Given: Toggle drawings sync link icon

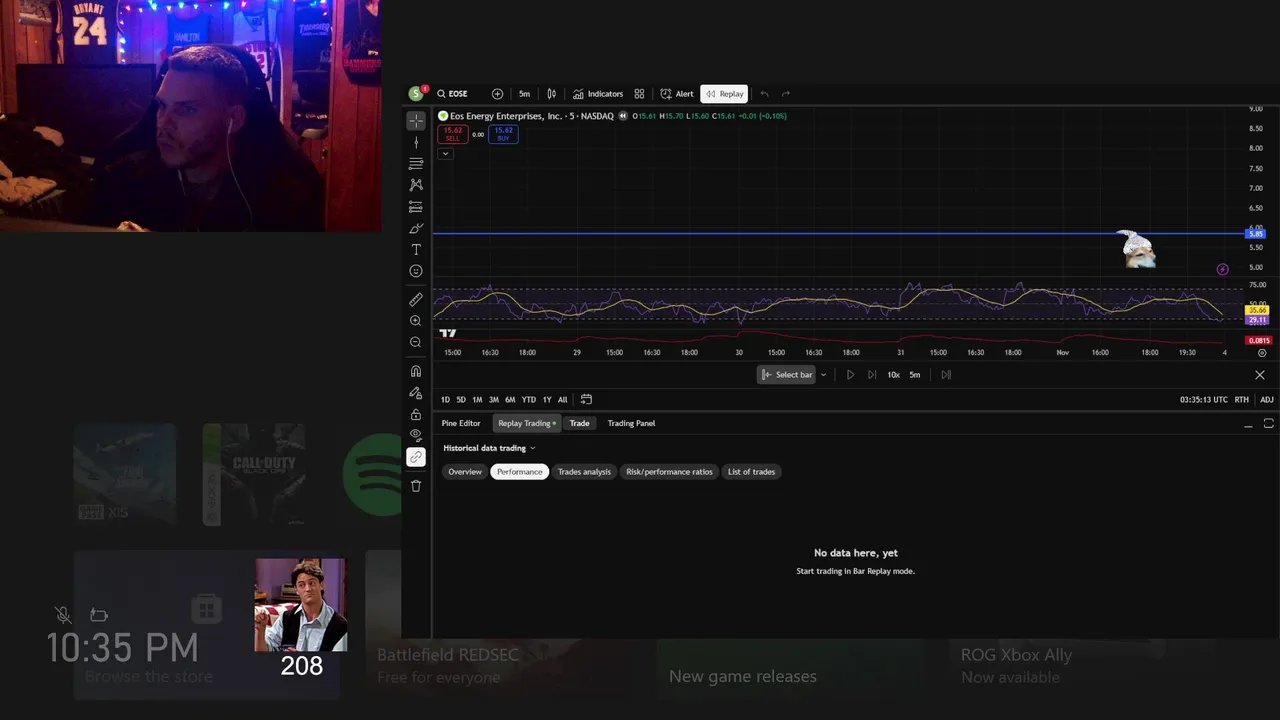Looking at the screenshot, I should tap(416, 457).
